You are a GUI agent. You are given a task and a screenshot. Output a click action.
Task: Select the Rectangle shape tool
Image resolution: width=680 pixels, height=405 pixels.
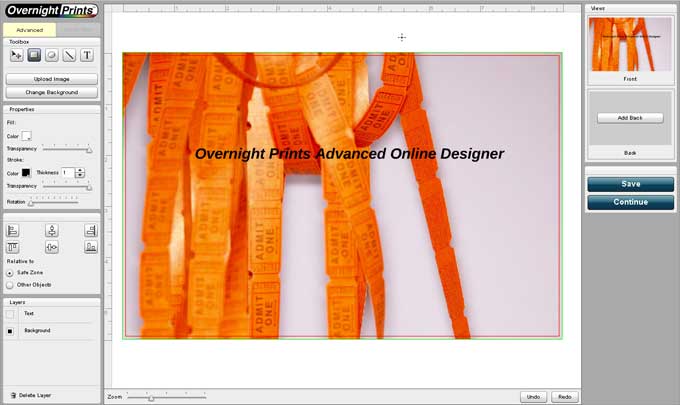34,55
